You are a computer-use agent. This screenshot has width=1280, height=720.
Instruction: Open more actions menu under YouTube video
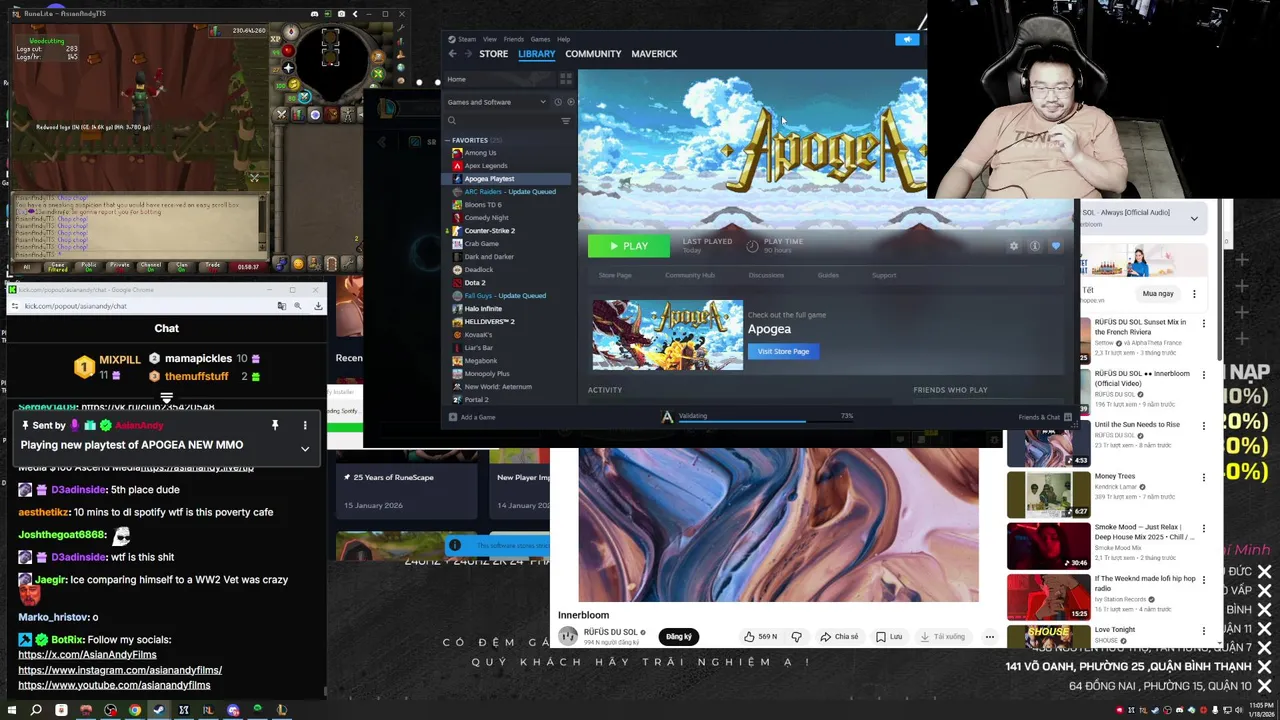pos(989,636)
